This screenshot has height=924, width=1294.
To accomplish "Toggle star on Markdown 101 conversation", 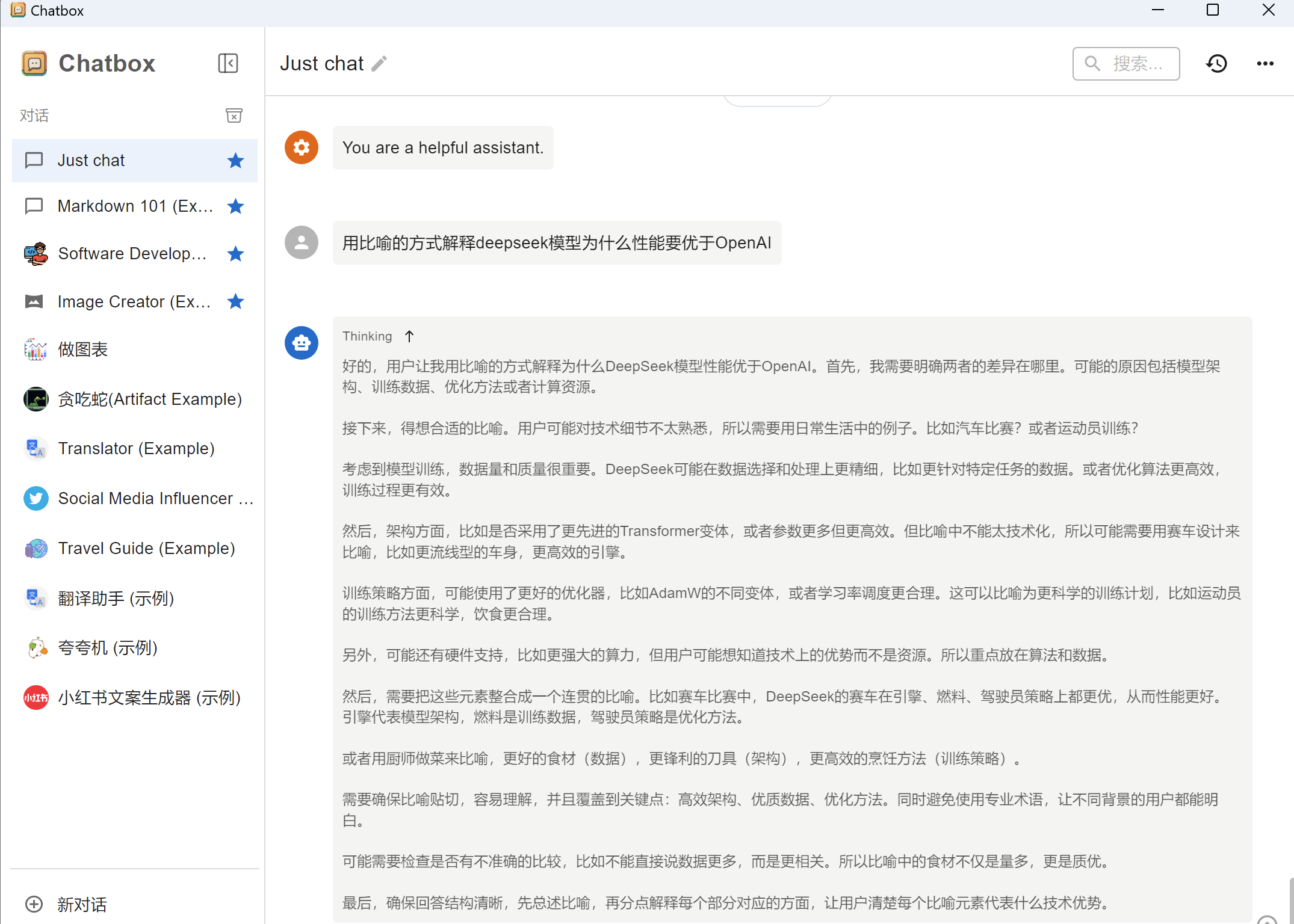I will [x=235, y=206].
